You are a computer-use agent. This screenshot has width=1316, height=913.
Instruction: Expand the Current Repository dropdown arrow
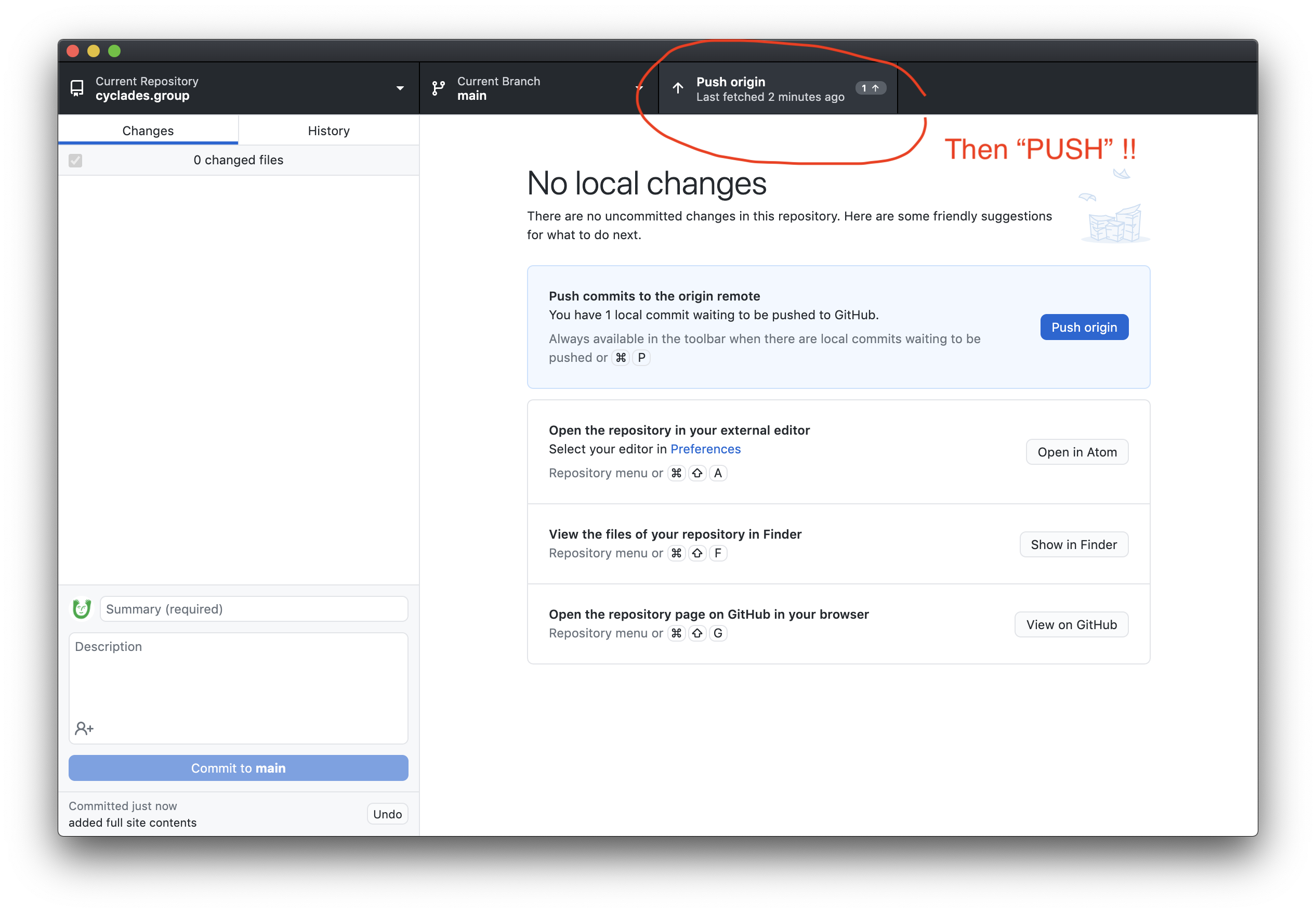click(400, 88)
